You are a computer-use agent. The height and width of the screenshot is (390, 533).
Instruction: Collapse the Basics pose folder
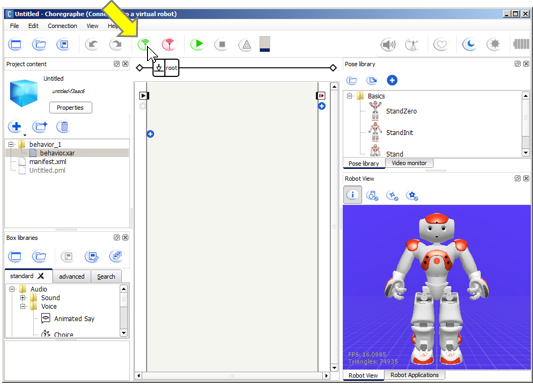point(349,96)
